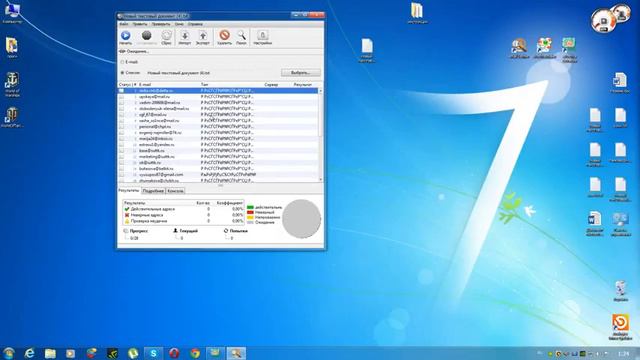Image resolution: width=640 pixels, height=360 pixels.
Task: Click the file name field next to Список
Action: [178, 73]
